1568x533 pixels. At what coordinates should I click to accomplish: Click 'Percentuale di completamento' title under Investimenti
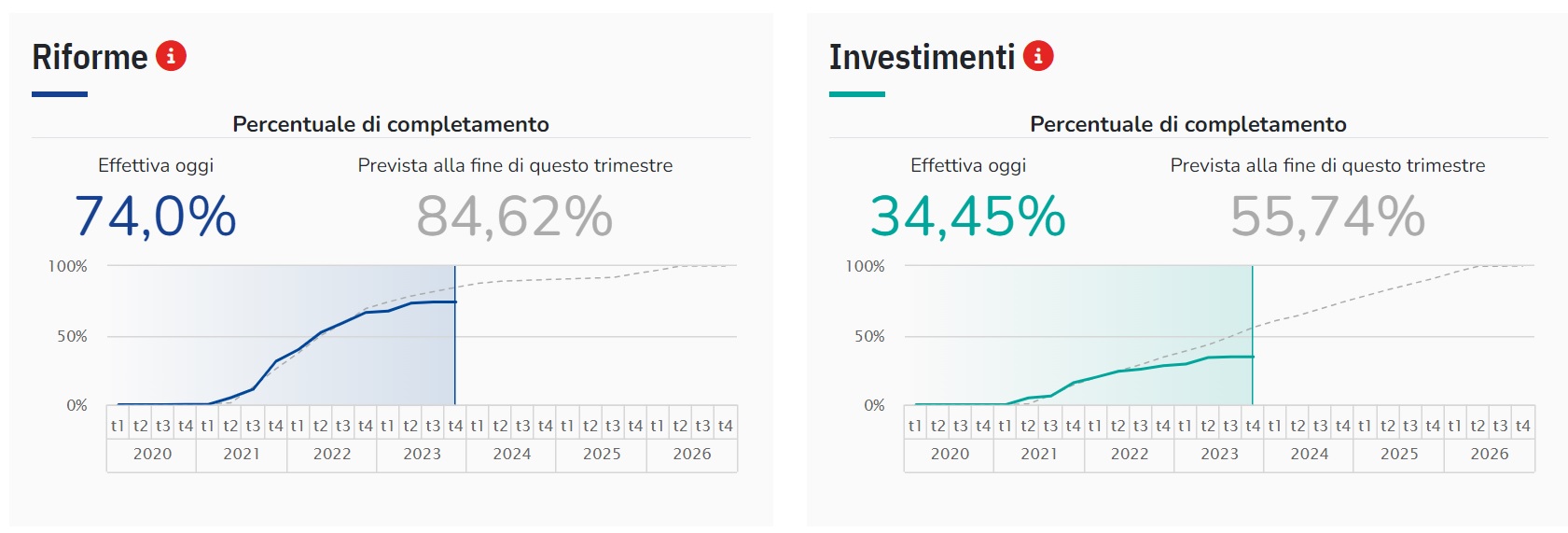(1188, 124)
